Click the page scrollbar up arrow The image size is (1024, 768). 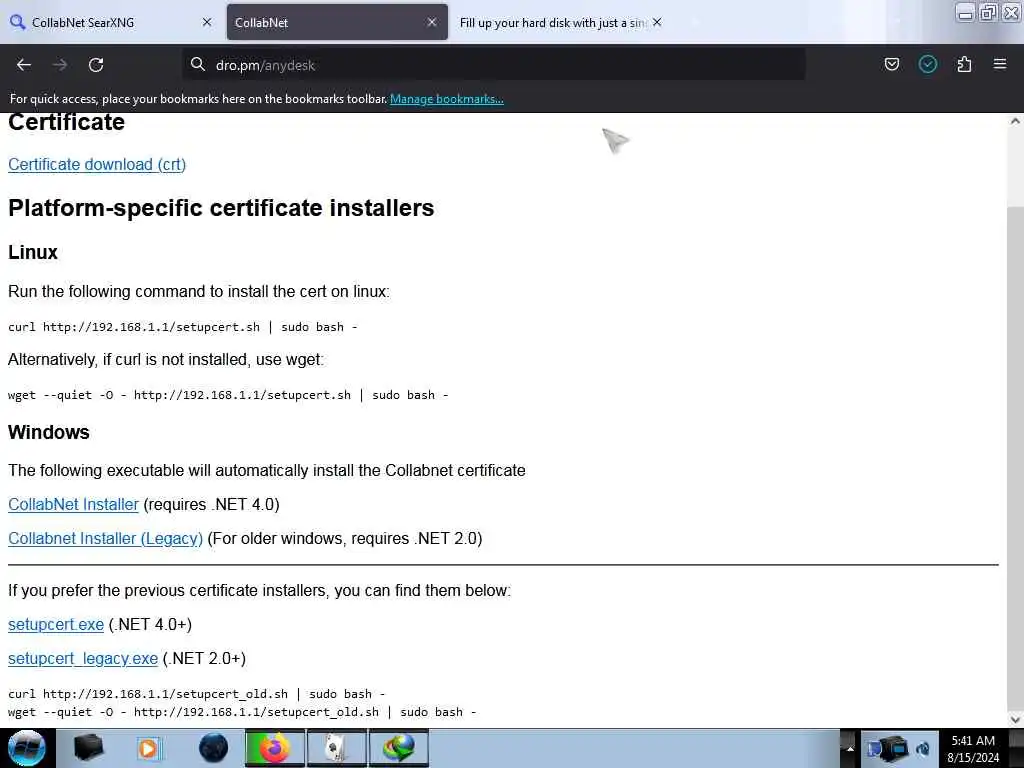[x=1015, y=121]
